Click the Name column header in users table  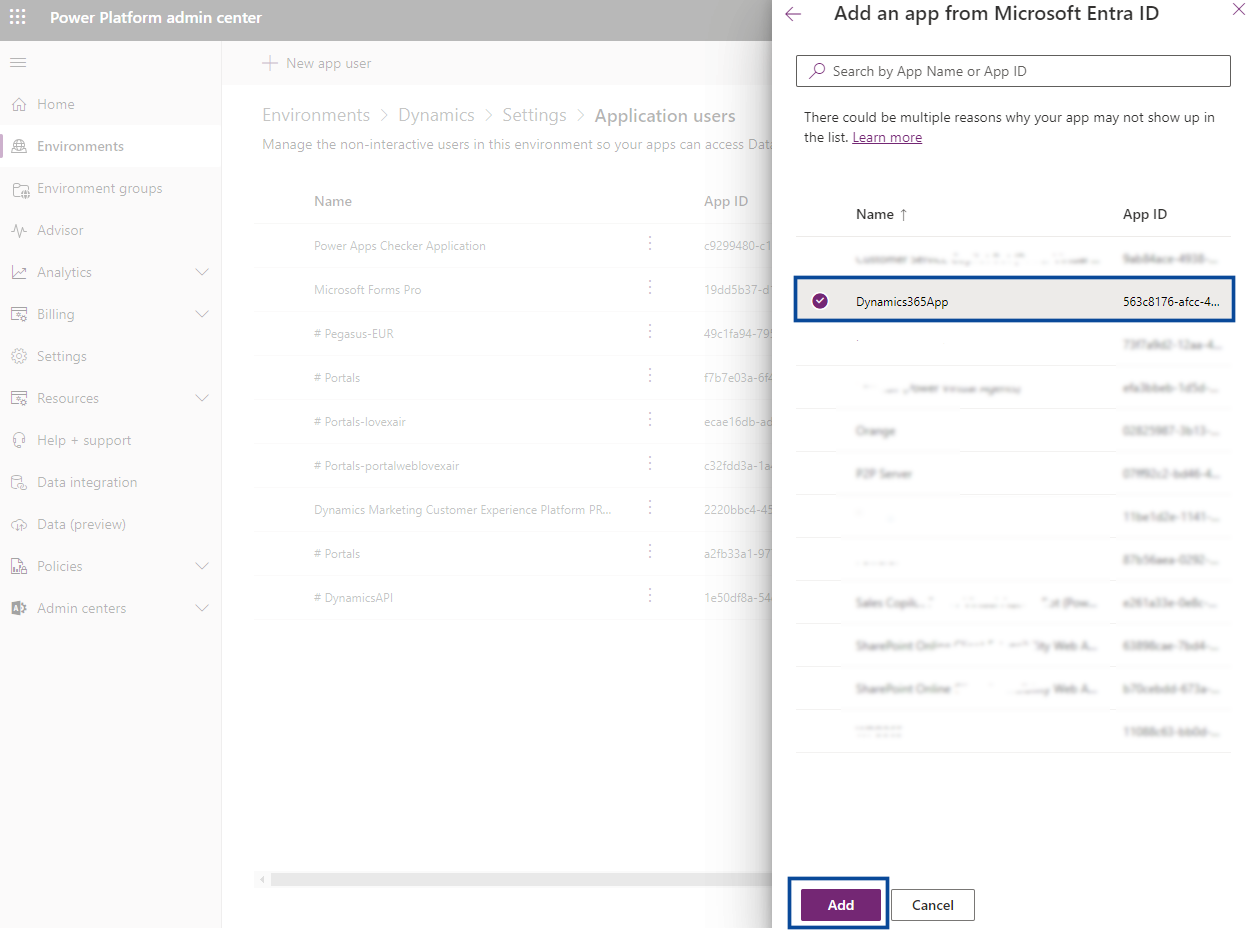[x=333, y=201]
